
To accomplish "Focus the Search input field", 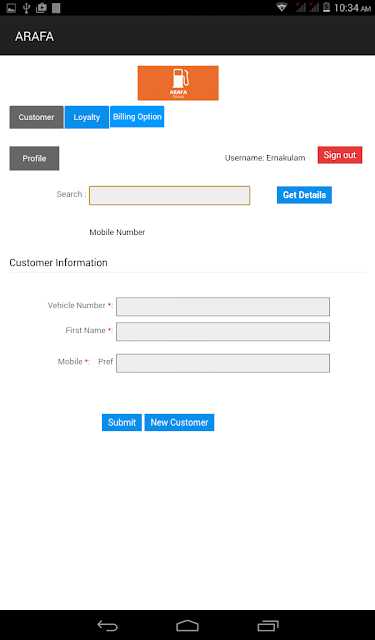I will [169, 196].
